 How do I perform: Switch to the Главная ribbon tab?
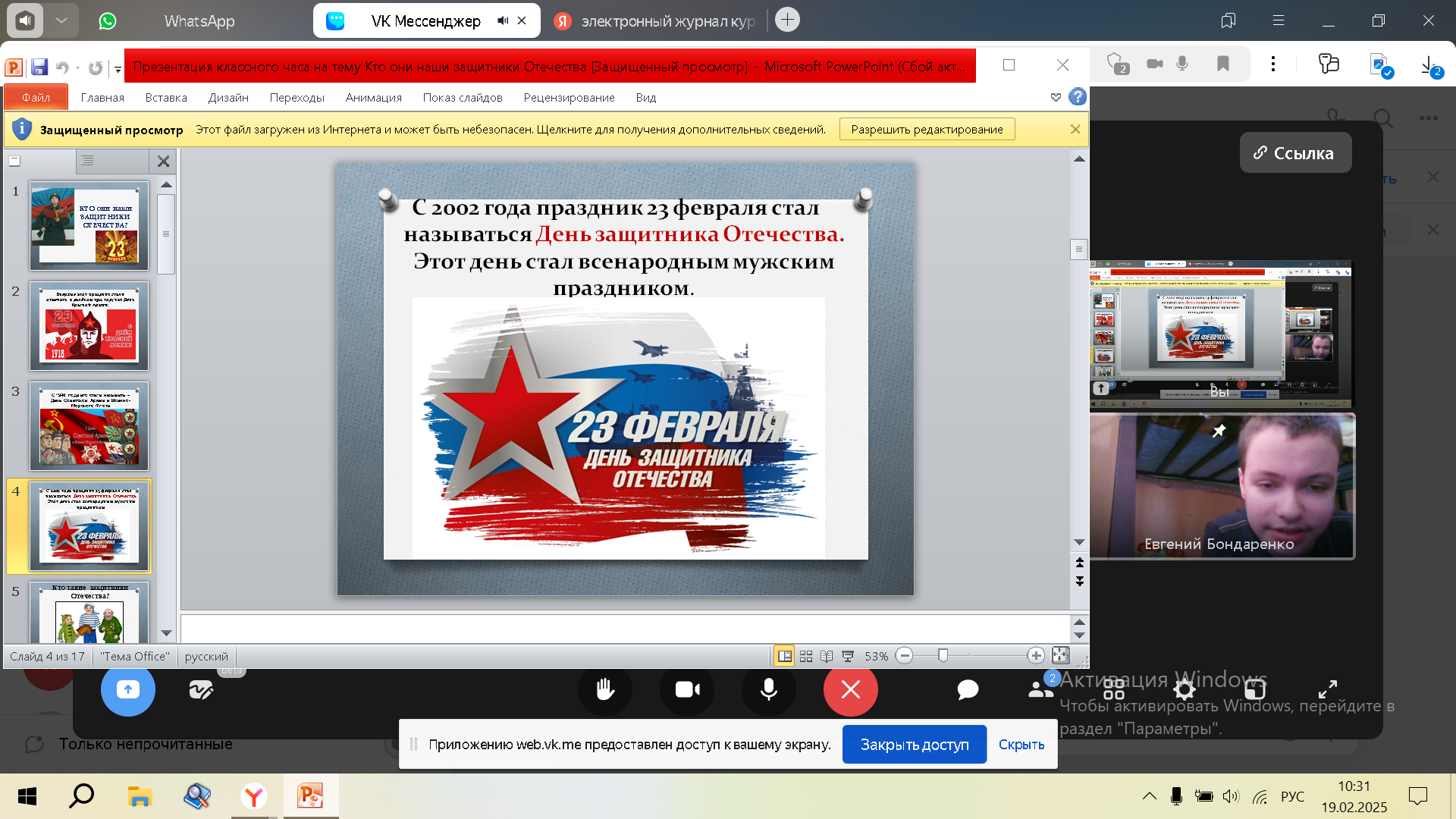[x=102, y=98]
